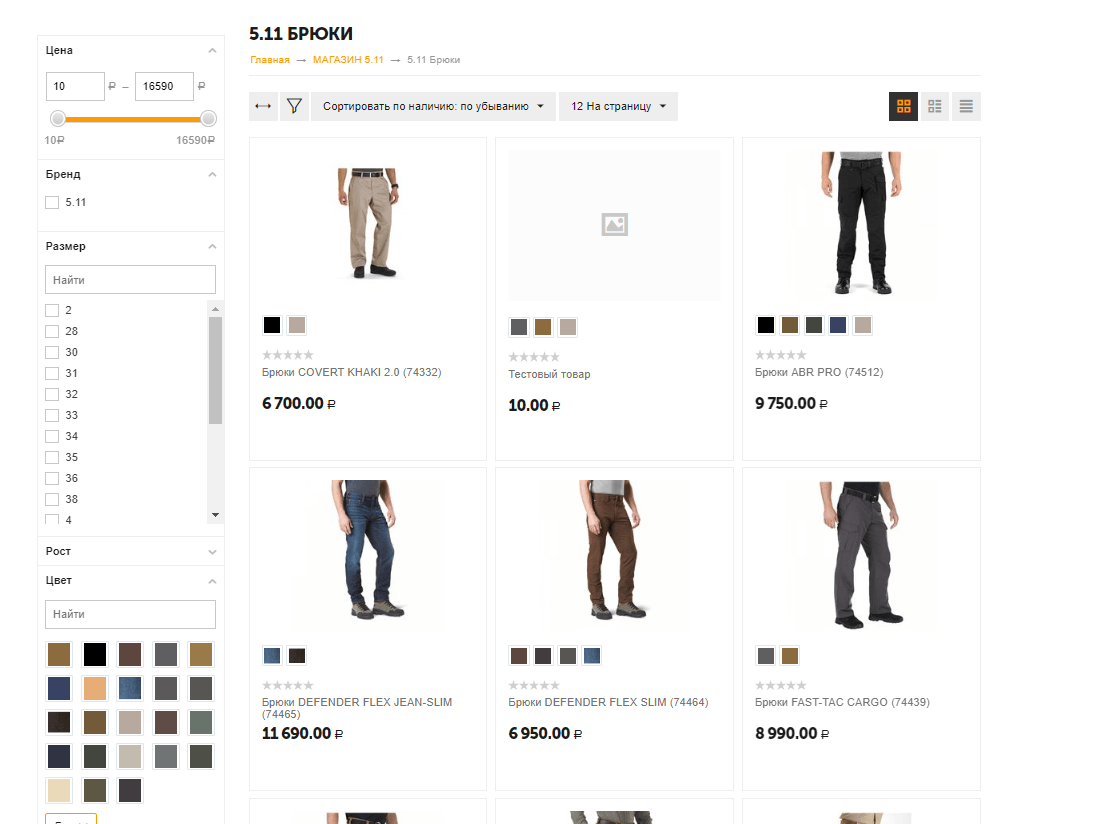1094x824 pixels.
Task: Open the Сортировать по наличию dropdown
Action: click(x=433, y=106)
